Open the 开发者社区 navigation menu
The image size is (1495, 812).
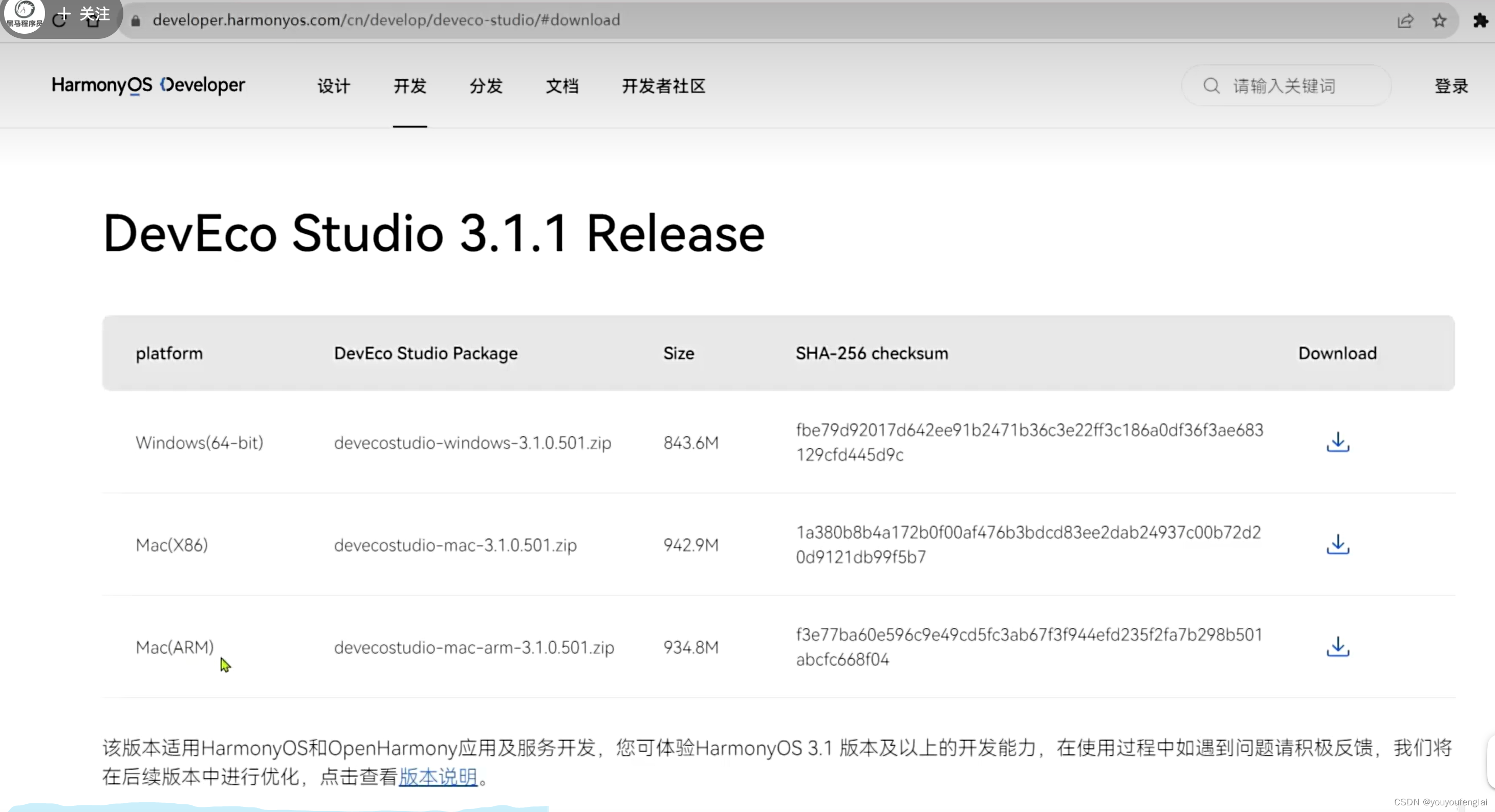tap(663, 86)
